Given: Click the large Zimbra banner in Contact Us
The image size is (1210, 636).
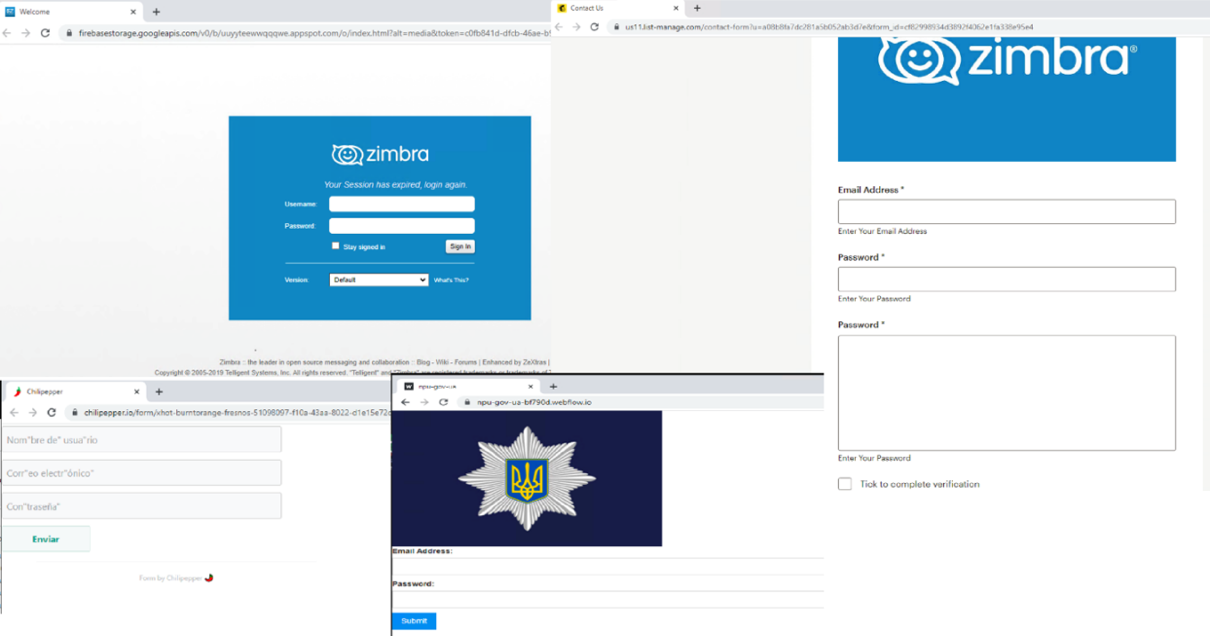Looking at the screenshot, I should coord(1007,99).
